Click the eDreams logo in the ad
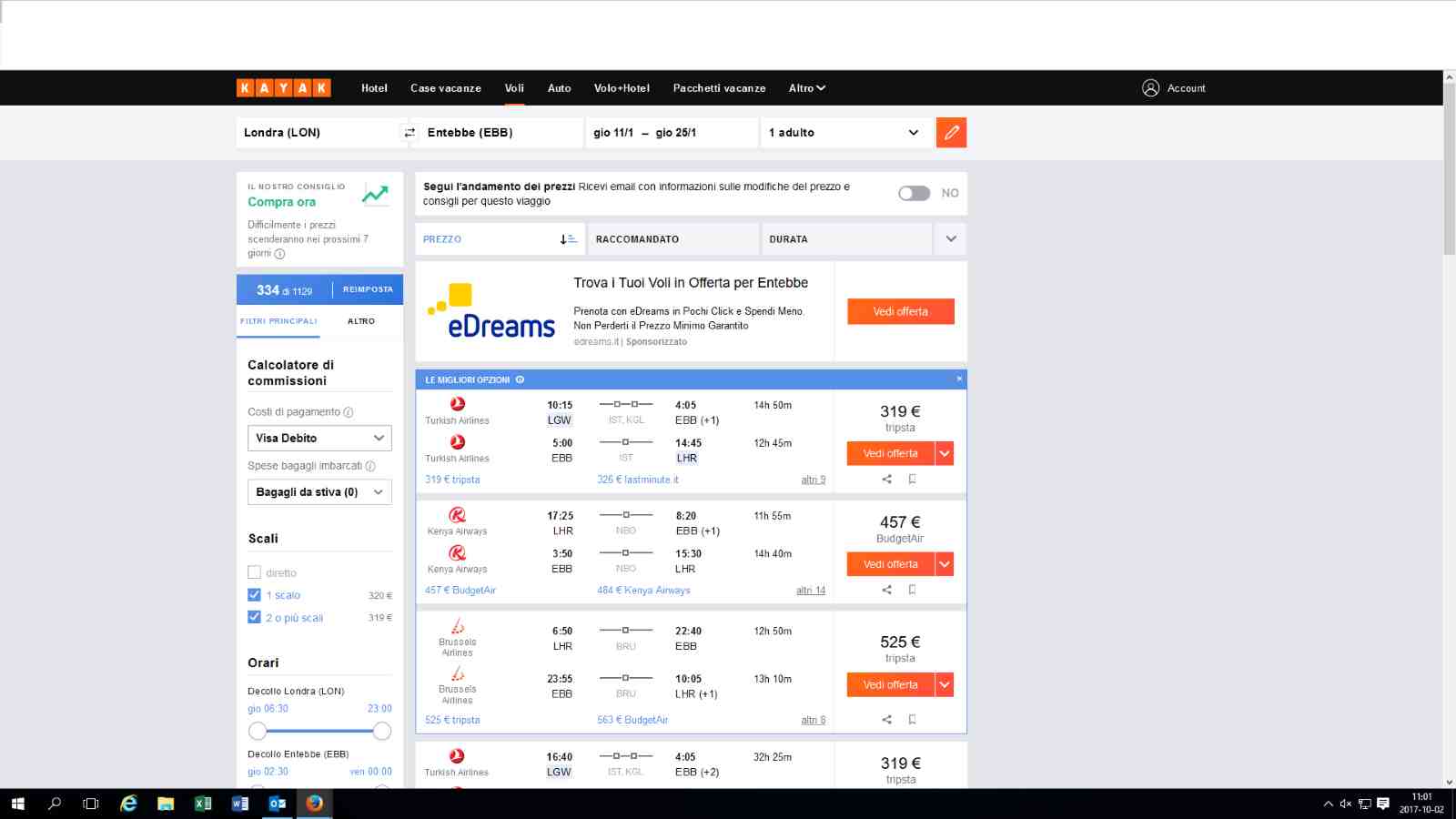This screenshot has height=819, width=1456. click(491, 311)
